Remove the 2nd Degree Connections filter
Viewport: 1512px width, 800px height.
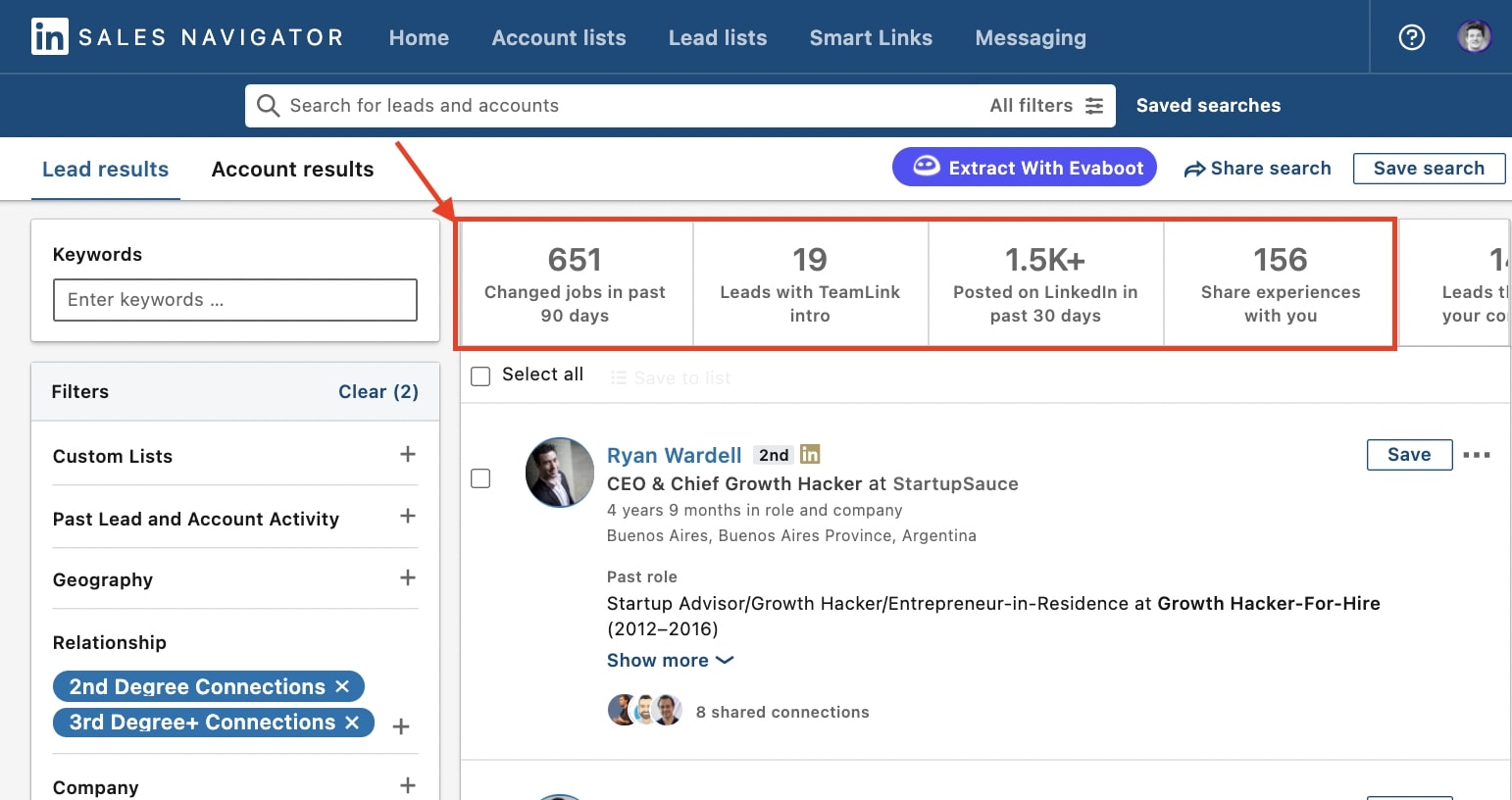pyautogui.click(x=342, y=686)
